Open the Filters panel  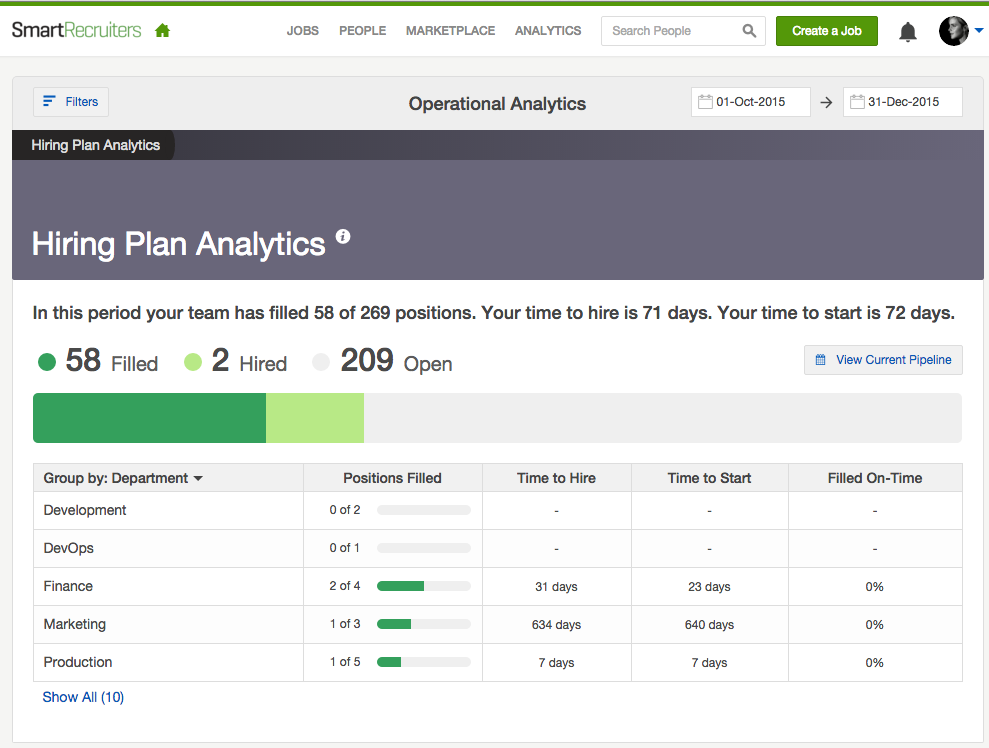[71, 102]
